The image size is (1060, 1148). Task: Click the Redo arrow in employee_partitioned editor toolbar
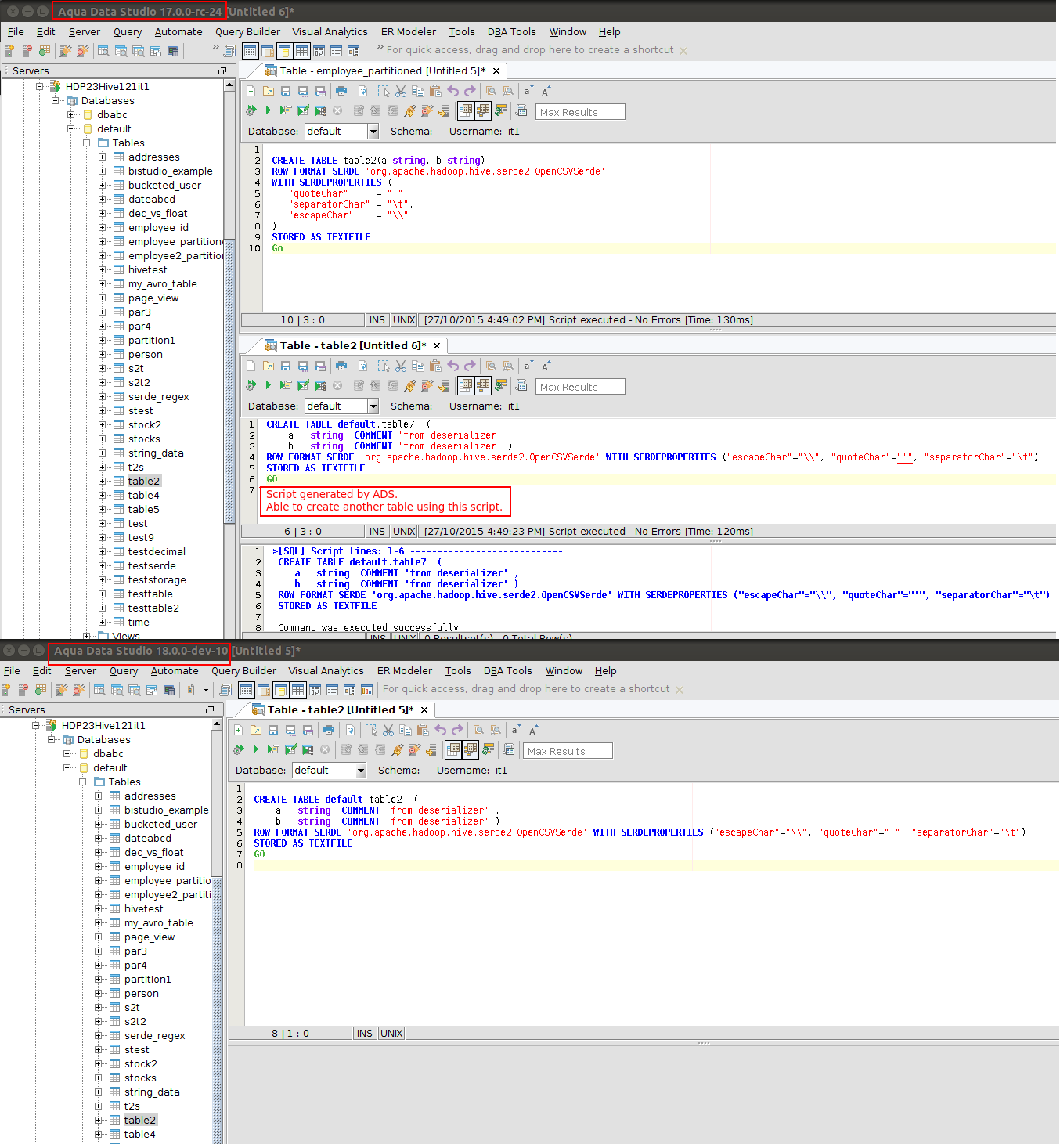470,92
